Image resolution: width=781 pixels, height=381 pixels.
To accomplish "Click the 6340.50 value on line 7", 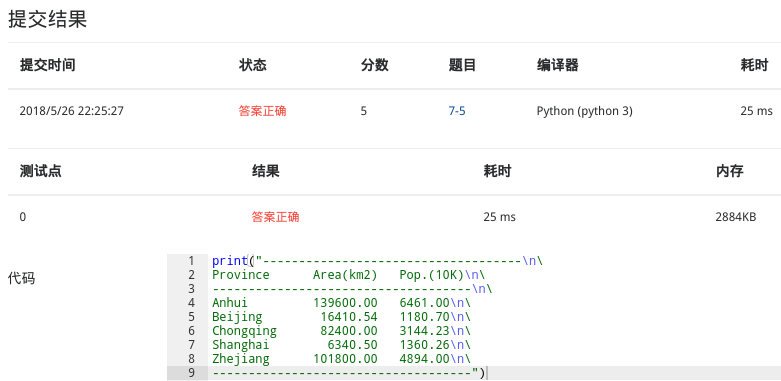I will 352,345.
